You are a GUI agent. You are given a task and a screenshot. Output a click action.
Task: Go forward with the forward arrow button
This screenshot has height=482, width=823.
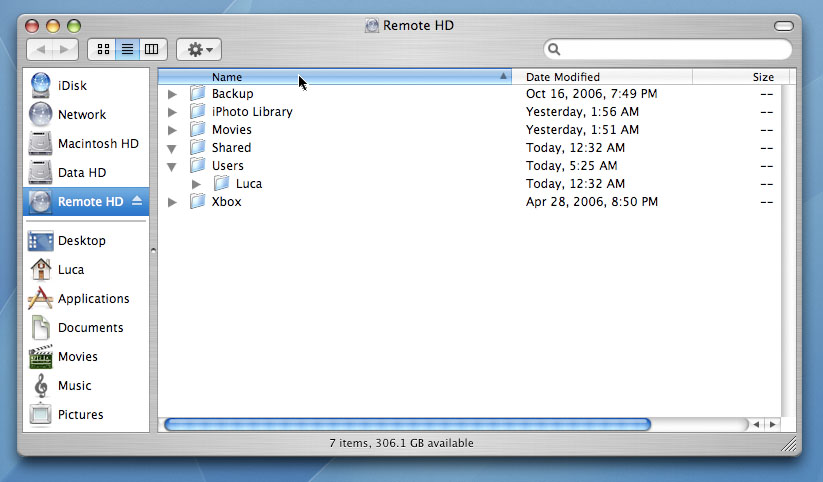point(65,49)
